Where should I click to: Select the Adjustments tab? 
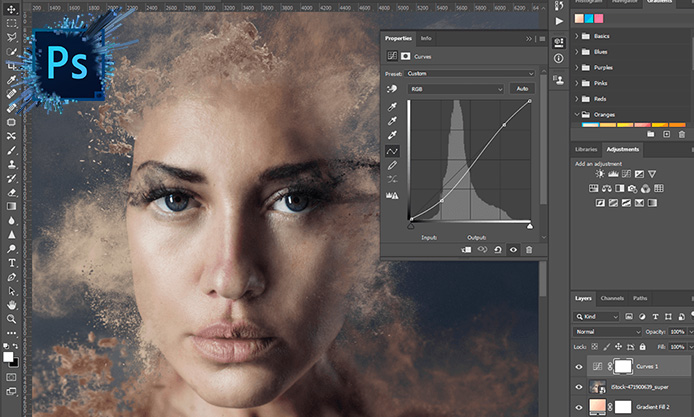(x=623, y=150)
